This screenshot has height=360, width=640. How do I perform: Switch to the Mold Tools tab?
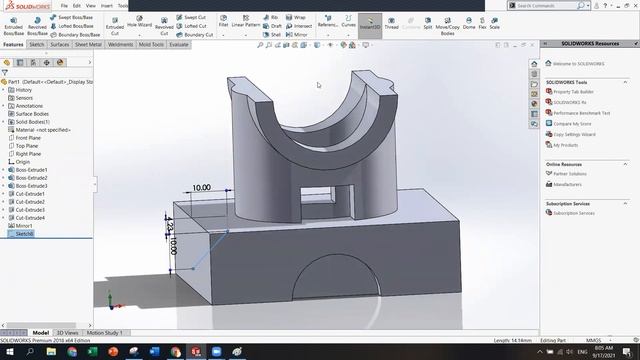click(x=151, y=44)
